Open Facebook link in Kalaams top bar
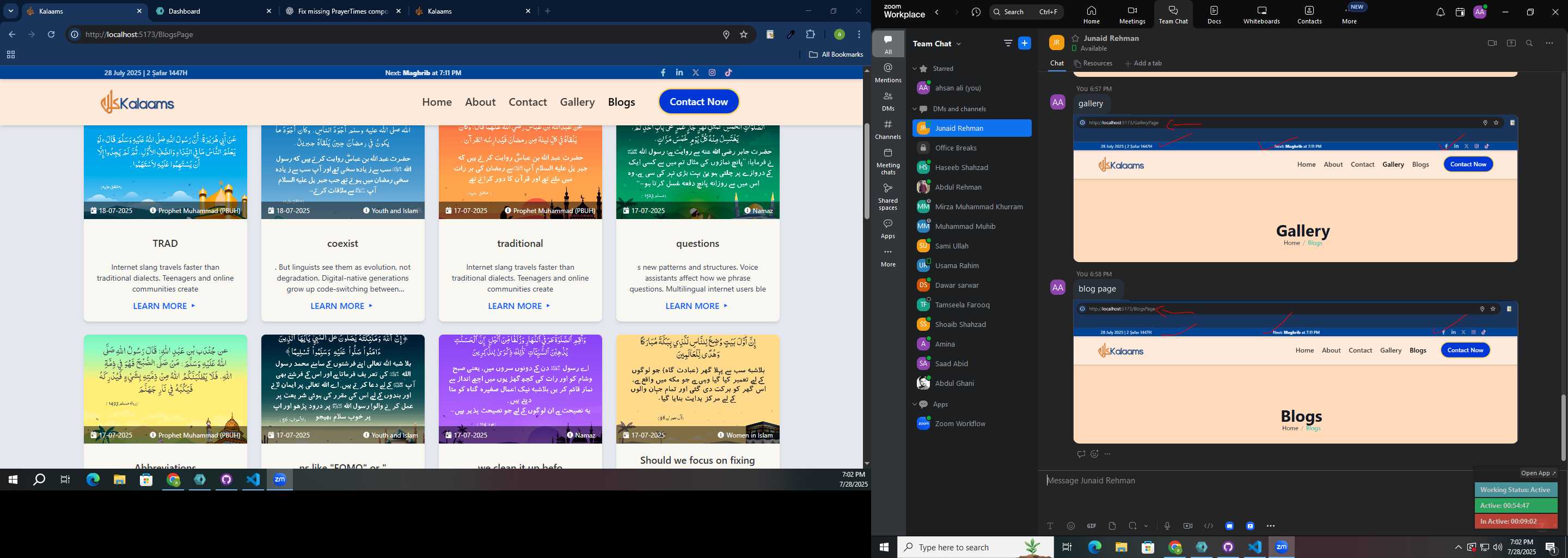 click(663, 72)
